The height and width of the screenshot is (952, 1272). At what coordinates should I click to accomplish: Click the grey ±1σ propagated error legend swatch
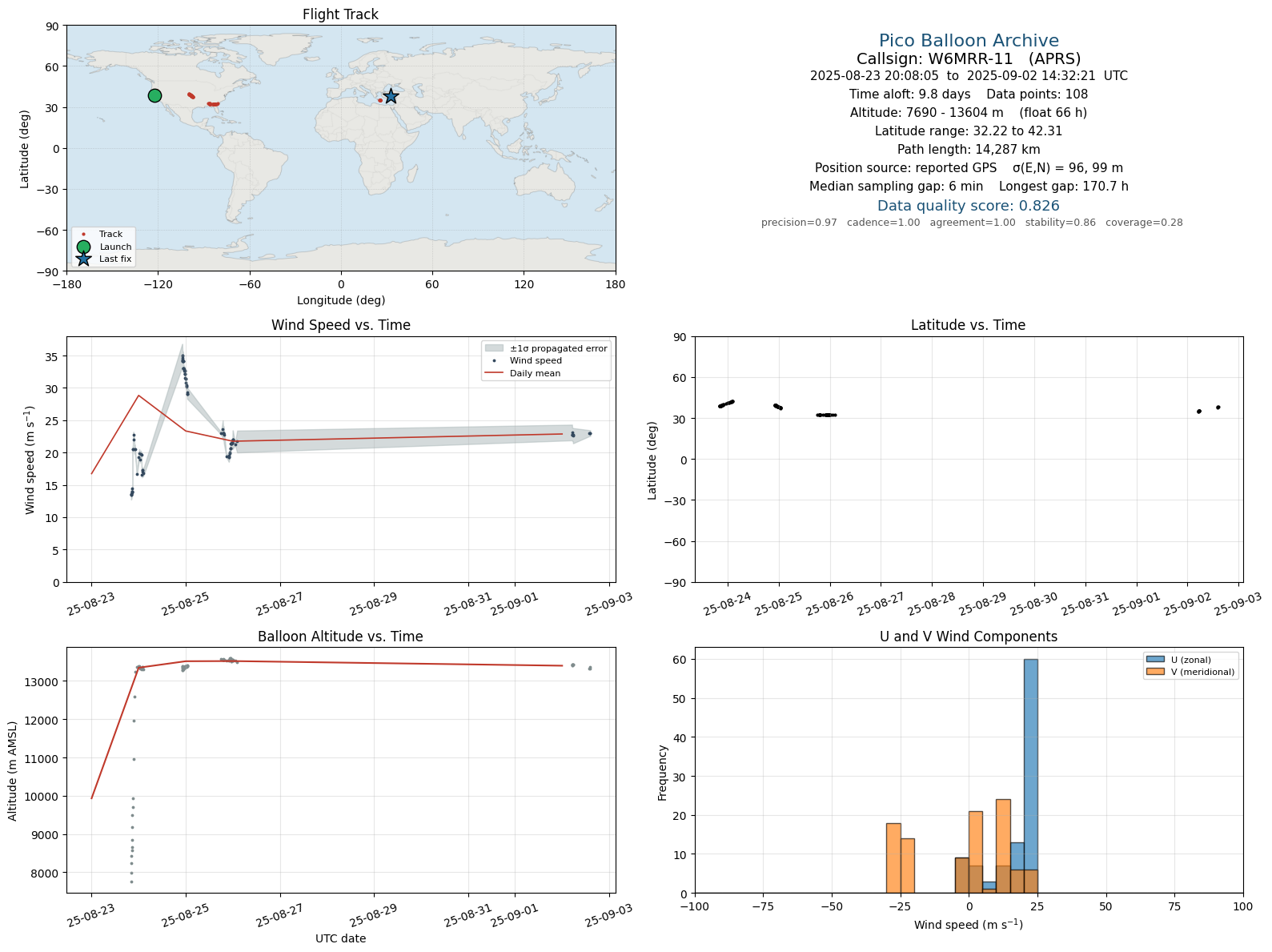(x=494, y=348)
